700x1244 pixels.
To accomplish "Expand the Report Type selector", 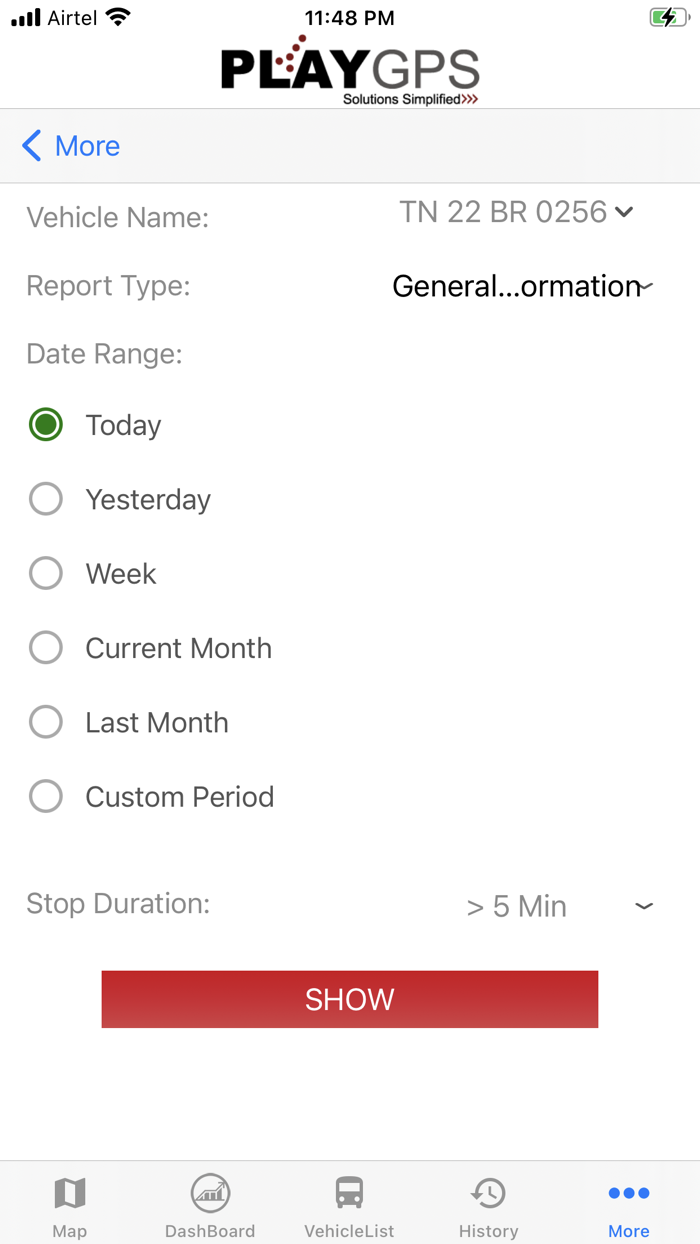I will click(644, 286).
